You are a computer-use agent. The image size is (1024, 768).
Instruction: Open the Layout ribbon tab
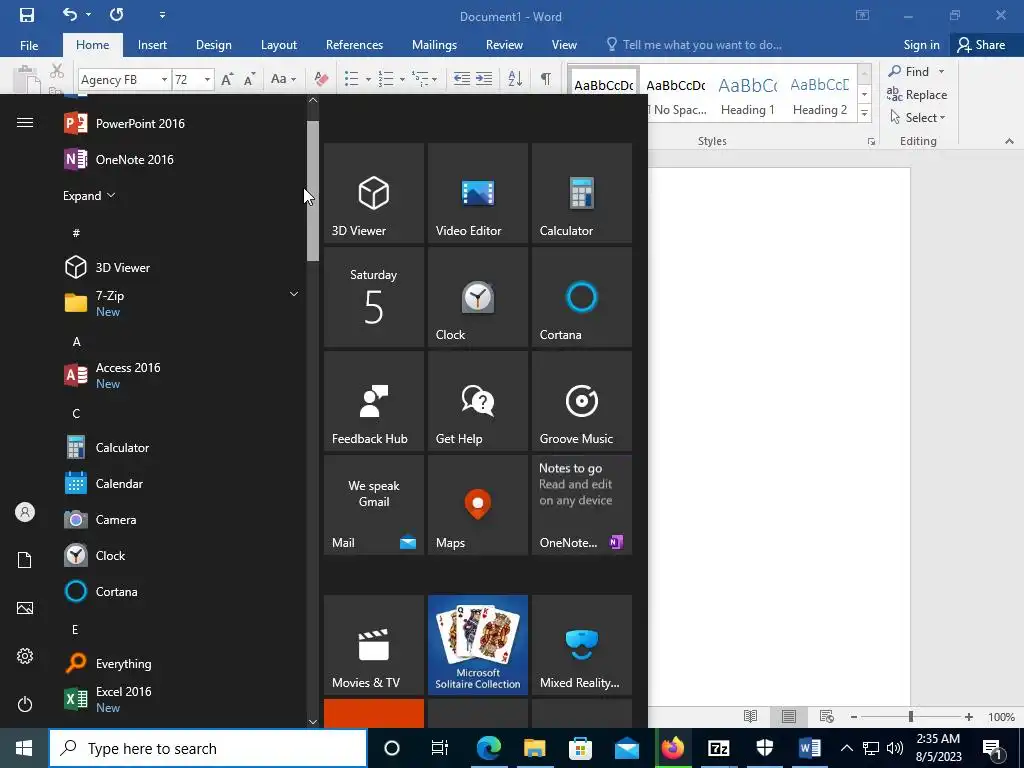[x=279, y=45]
